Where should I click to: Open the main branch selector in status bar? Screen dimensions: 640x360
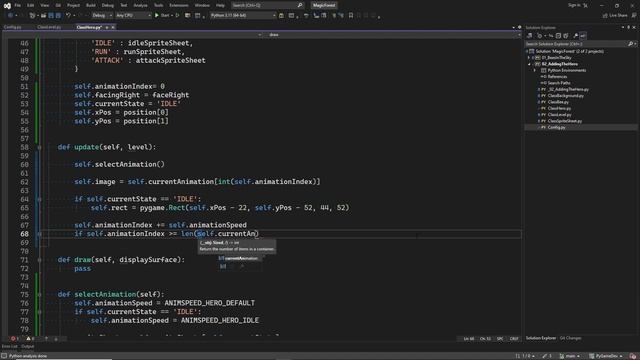tap(570, 356)
